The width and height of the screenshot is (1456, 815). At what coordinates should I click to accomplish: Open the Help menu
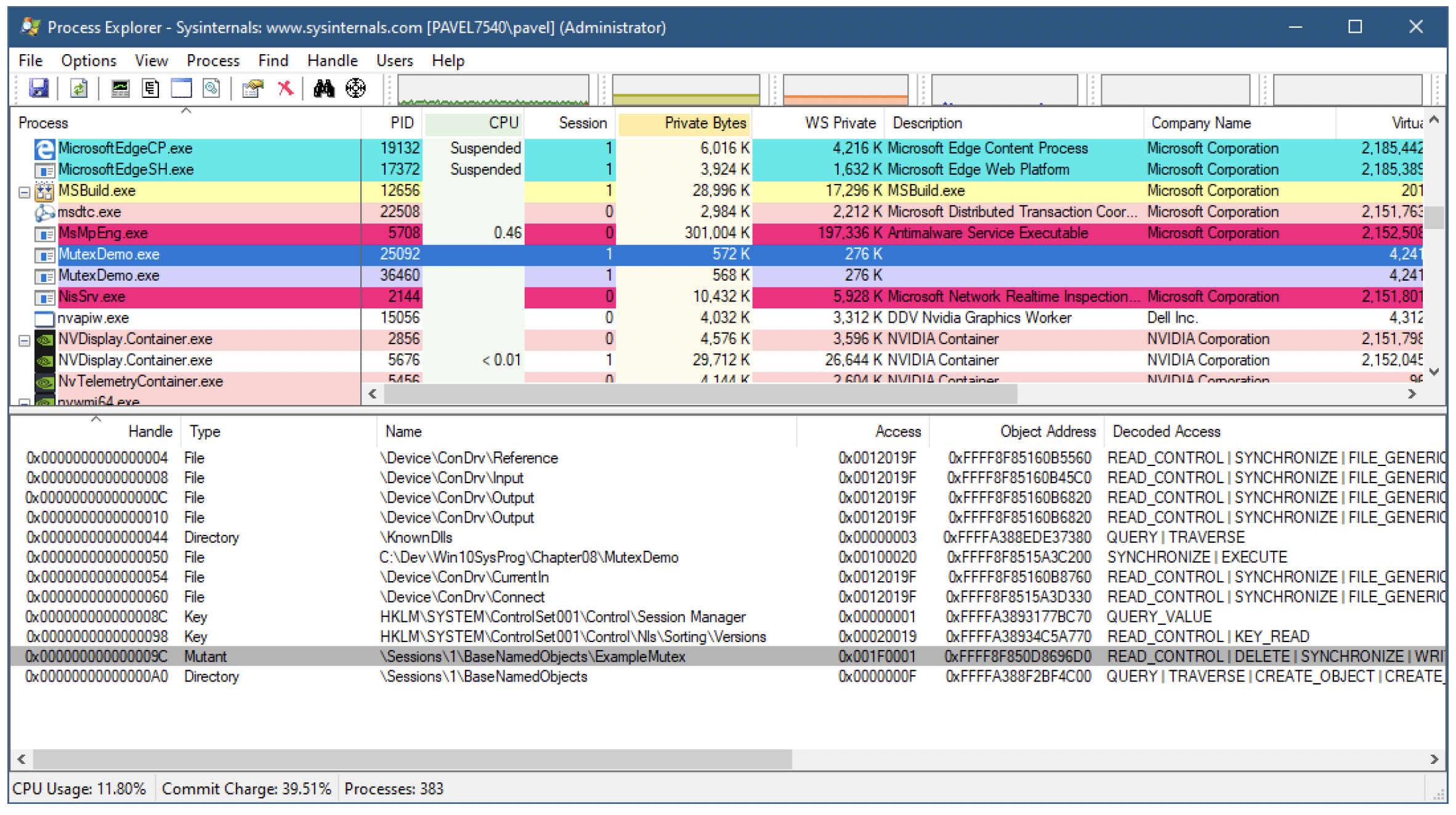point(448,61)
